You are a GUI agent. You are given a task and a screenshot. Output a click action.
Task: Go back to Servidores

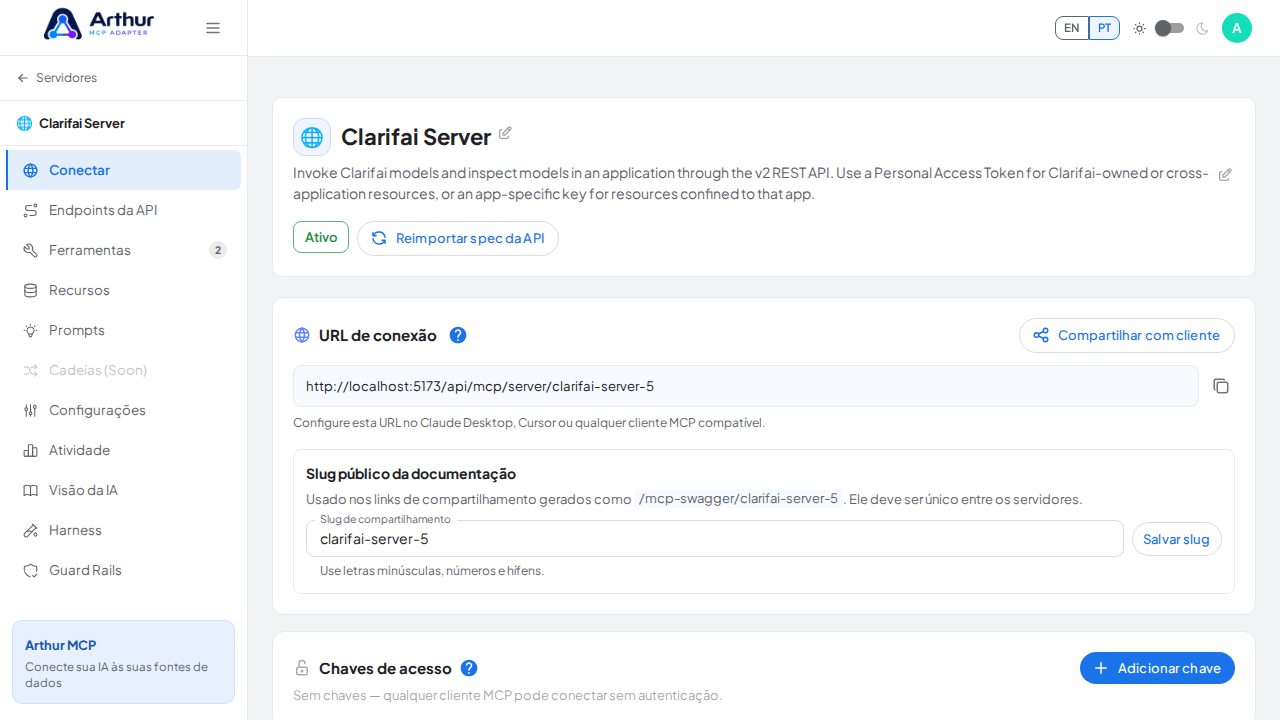coord(57,78)
